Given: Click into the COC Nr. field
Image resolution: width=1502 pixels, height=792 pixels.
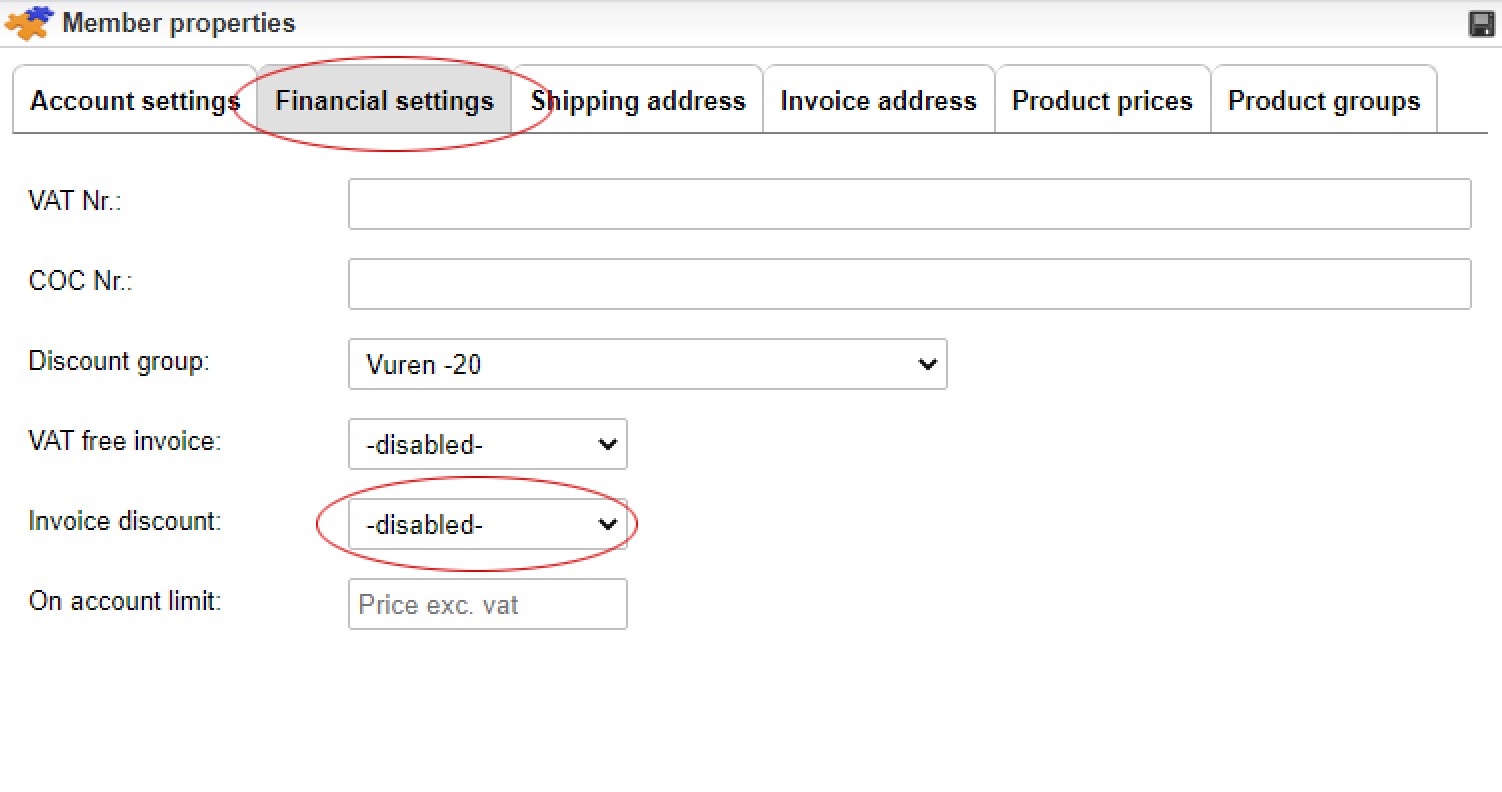Looking at the screenshot, I should [x=909, y=284].
